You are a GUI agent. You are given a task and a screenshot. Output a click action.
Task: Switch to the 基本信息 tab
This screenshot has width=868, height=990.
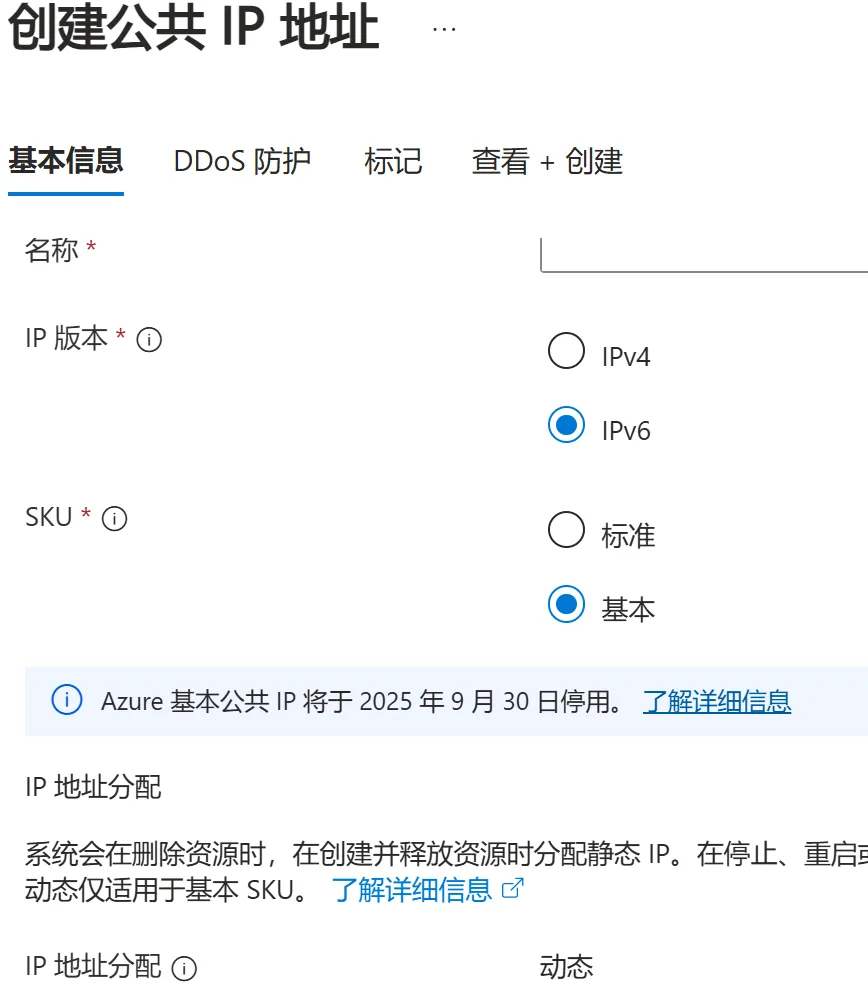tap(66, 161)
